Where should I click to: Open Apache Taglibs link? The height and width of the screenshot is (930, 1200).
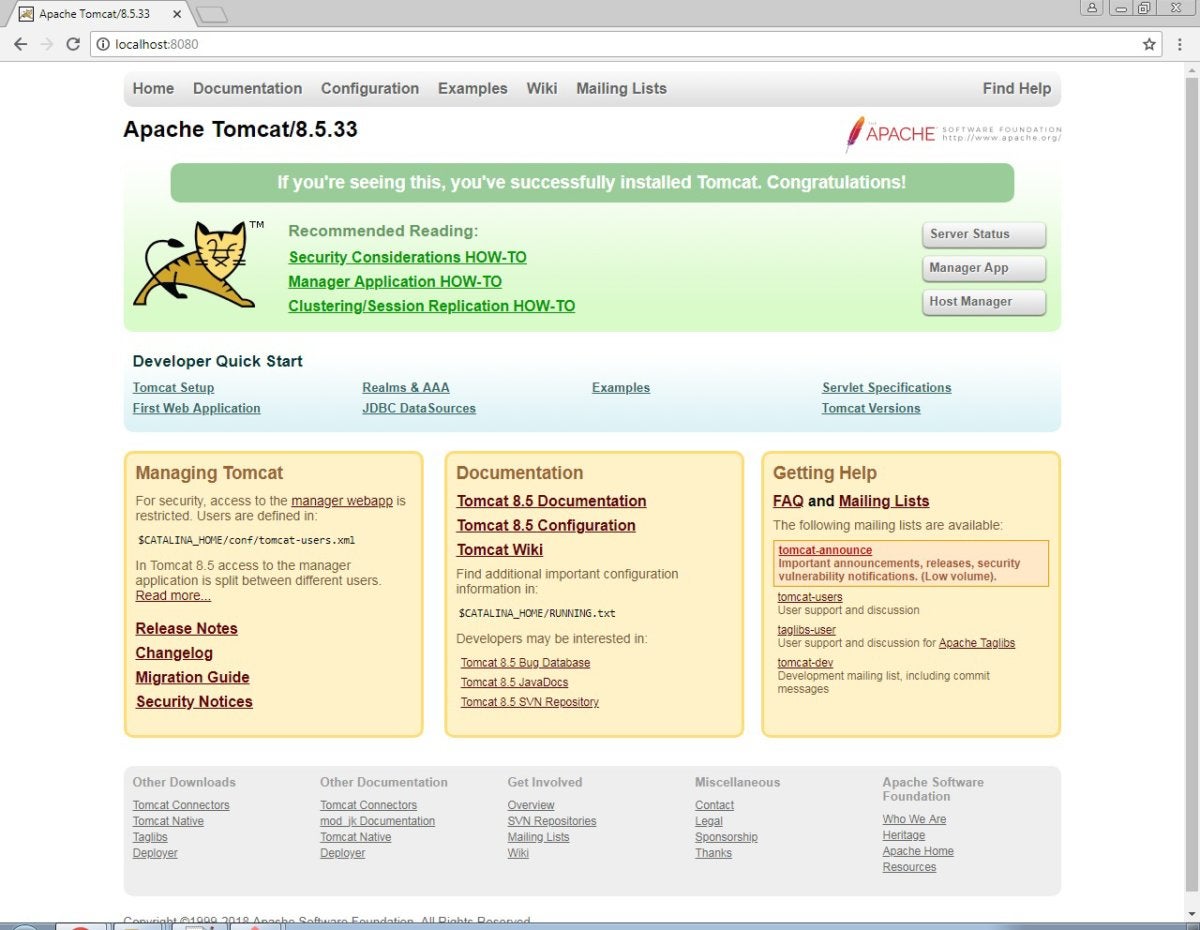point(977,643)
